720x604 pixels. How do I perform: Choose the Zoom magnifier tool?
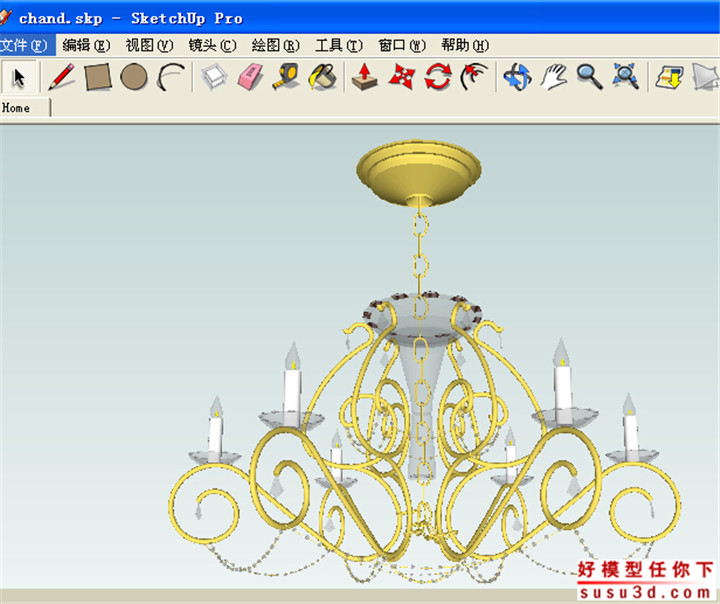point(590,77)
